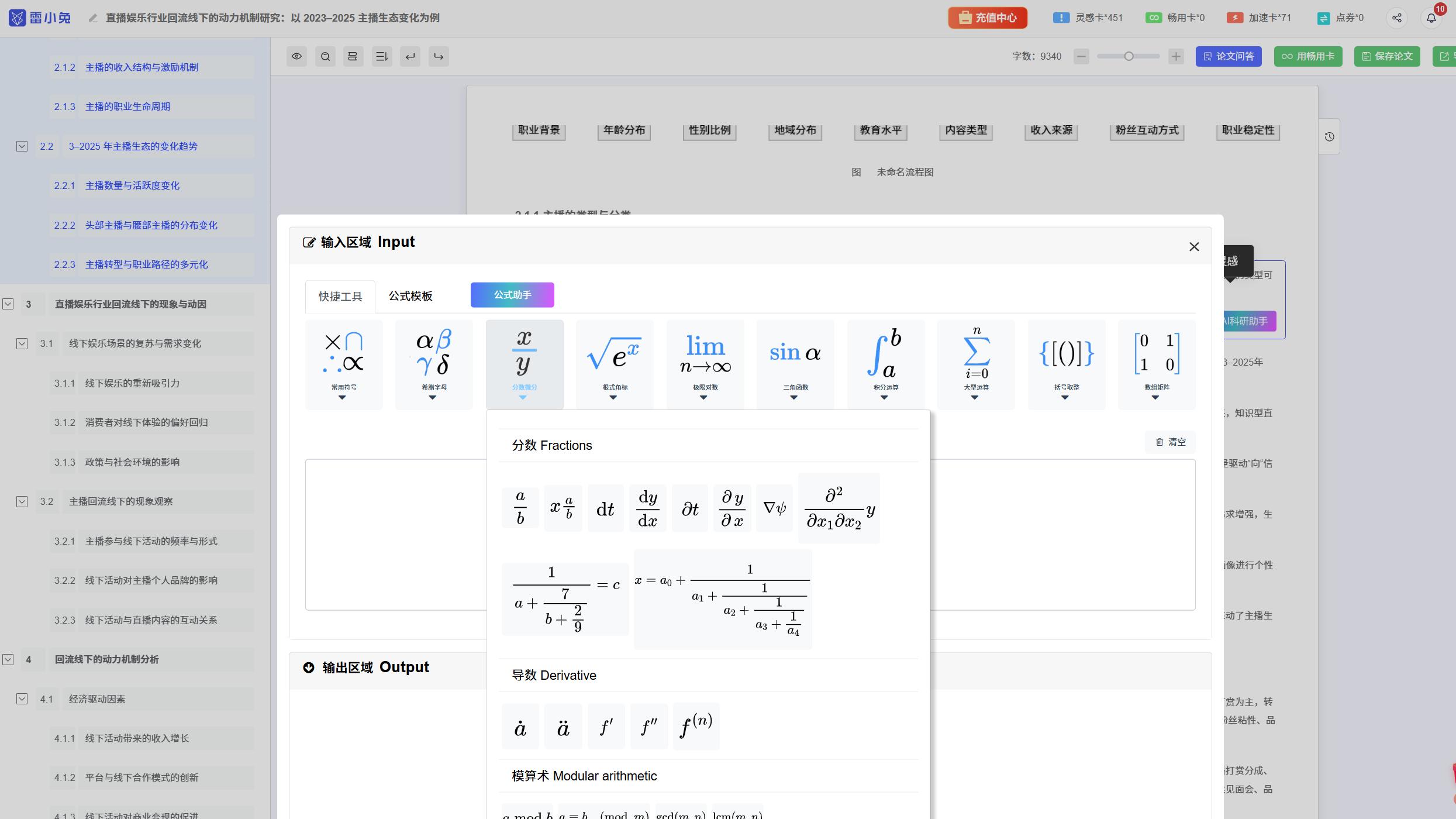Viewport: 1456px width, 819px height.
Task: Collapse section 2.2 in the outline tree
Action: [x=22, y=146]
